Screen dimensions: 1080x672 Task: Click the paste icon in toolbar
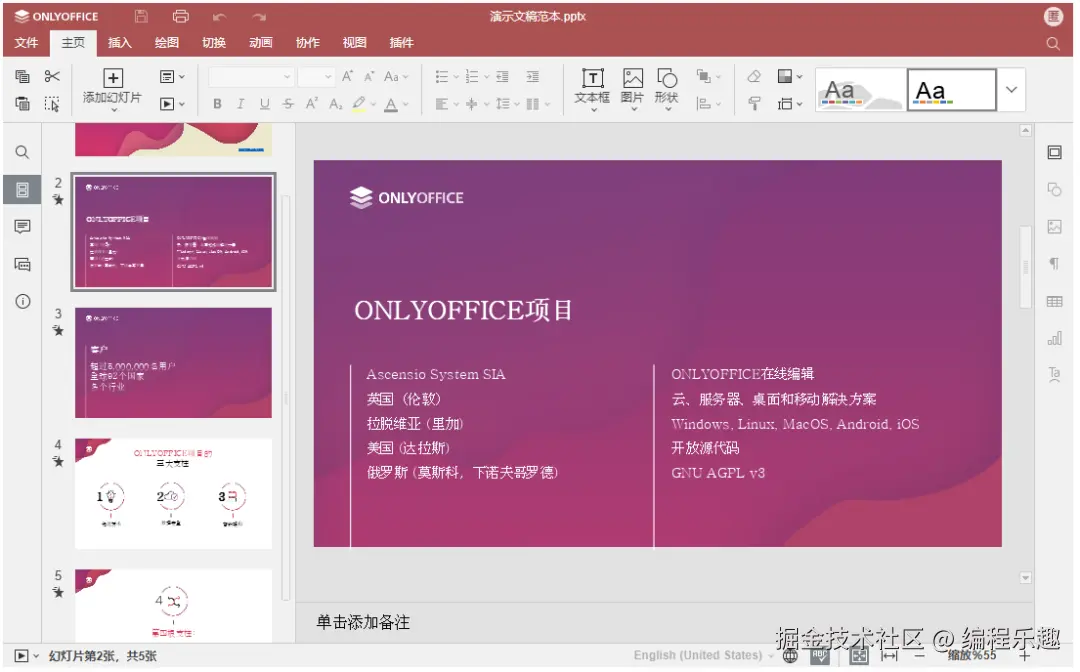tap(22, 103)
